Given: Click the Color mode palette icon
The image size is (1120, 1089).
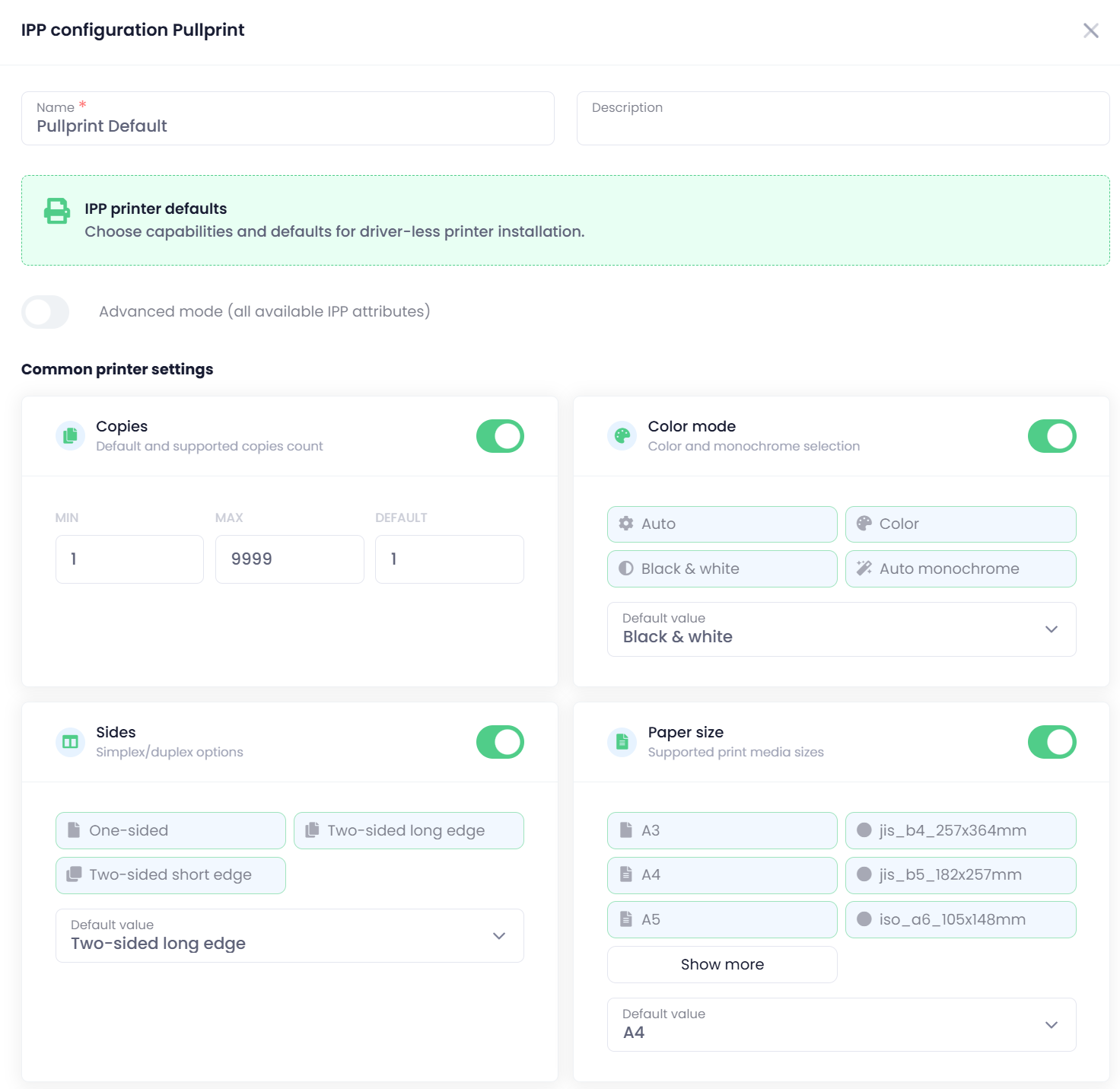Looking at the screenshot, I should (x=622, y=436).
